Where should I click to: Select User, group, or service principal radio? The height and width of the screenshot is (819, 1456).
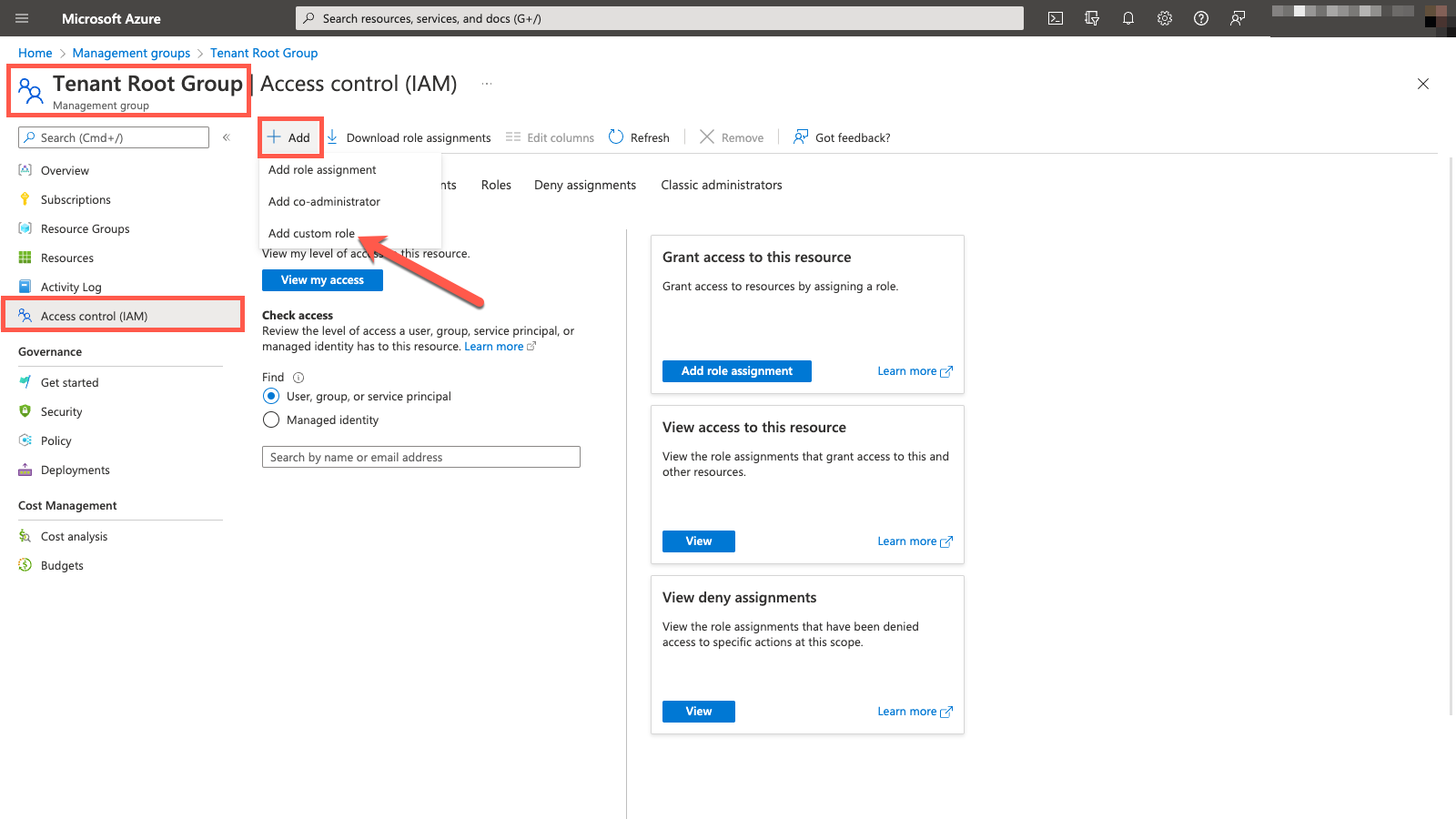271,396
